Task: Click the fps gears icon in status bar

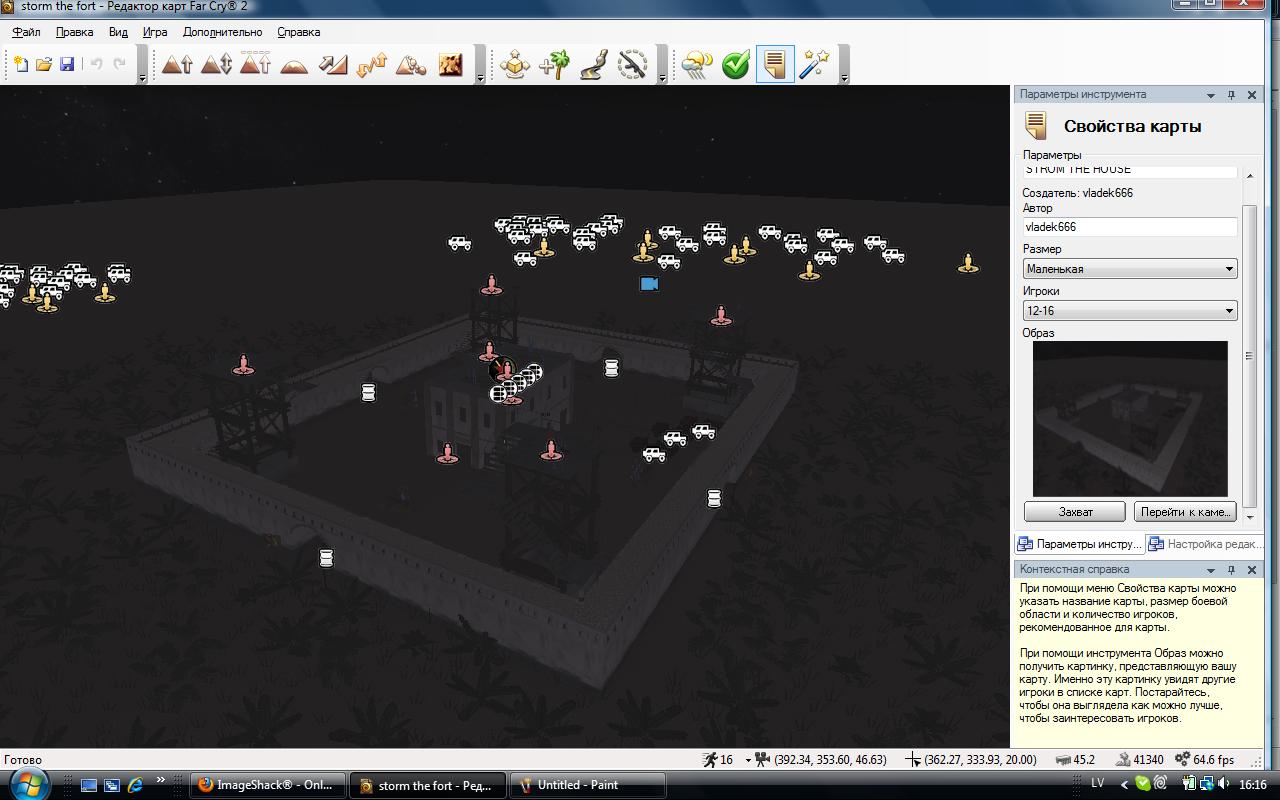Action: 1183,760
